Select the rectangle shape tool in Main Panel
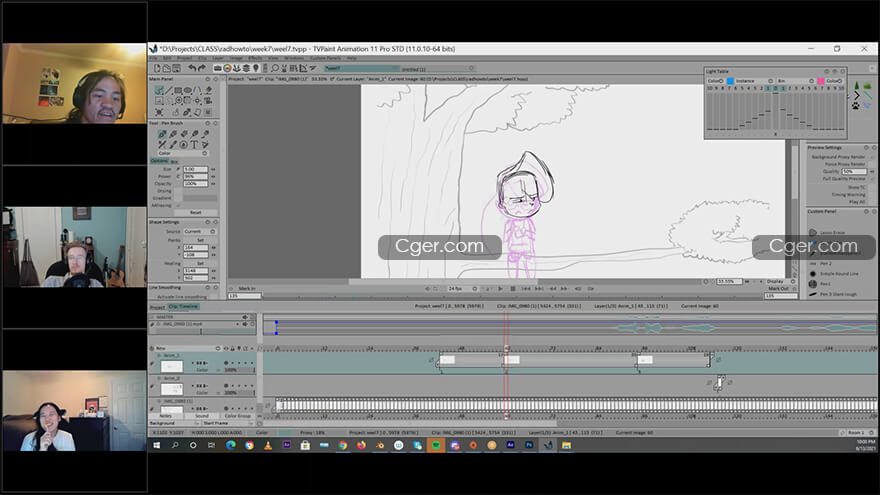 pos(178,90)
